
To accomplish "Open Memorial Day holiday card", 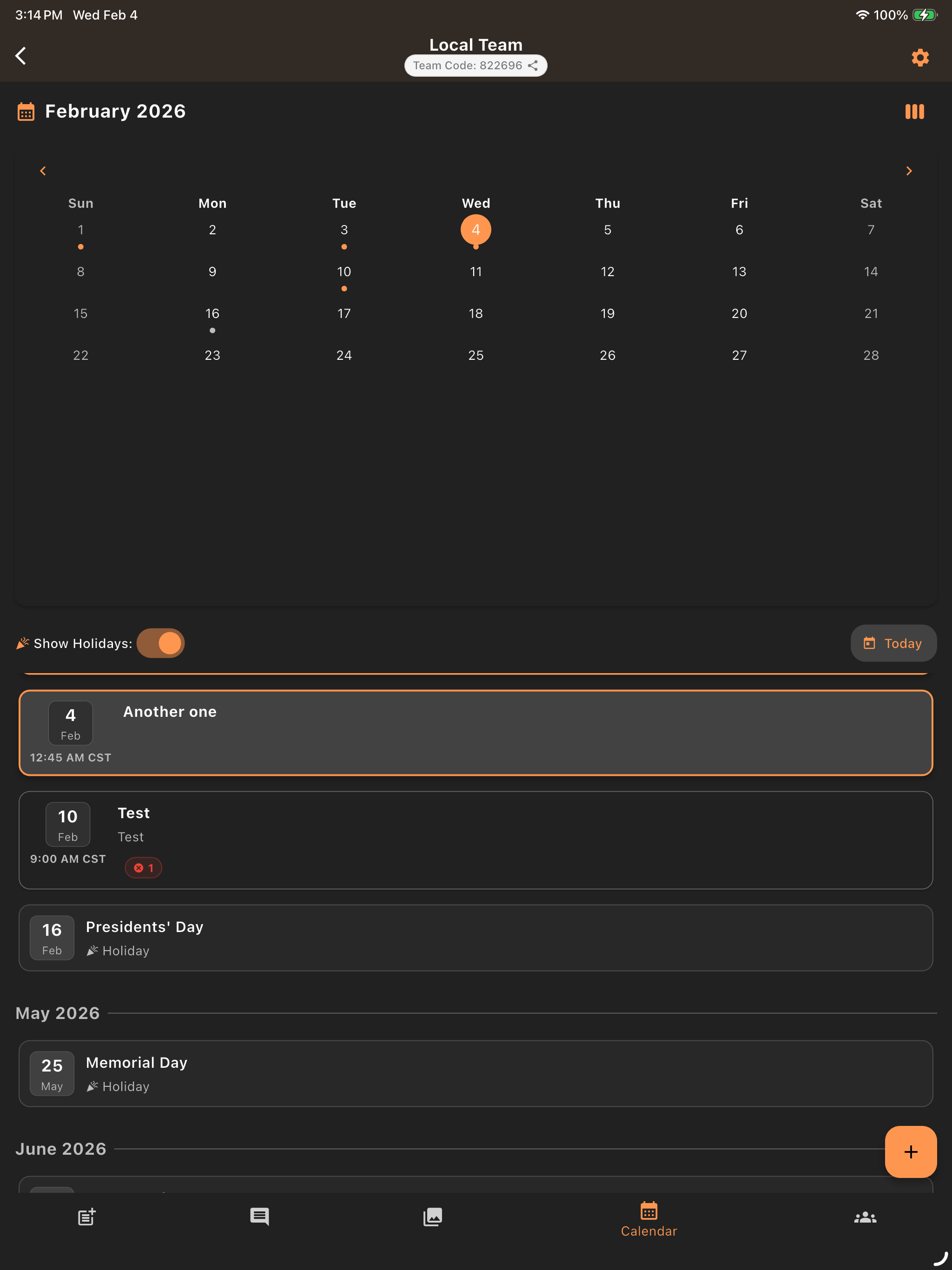I will 476,1073.
